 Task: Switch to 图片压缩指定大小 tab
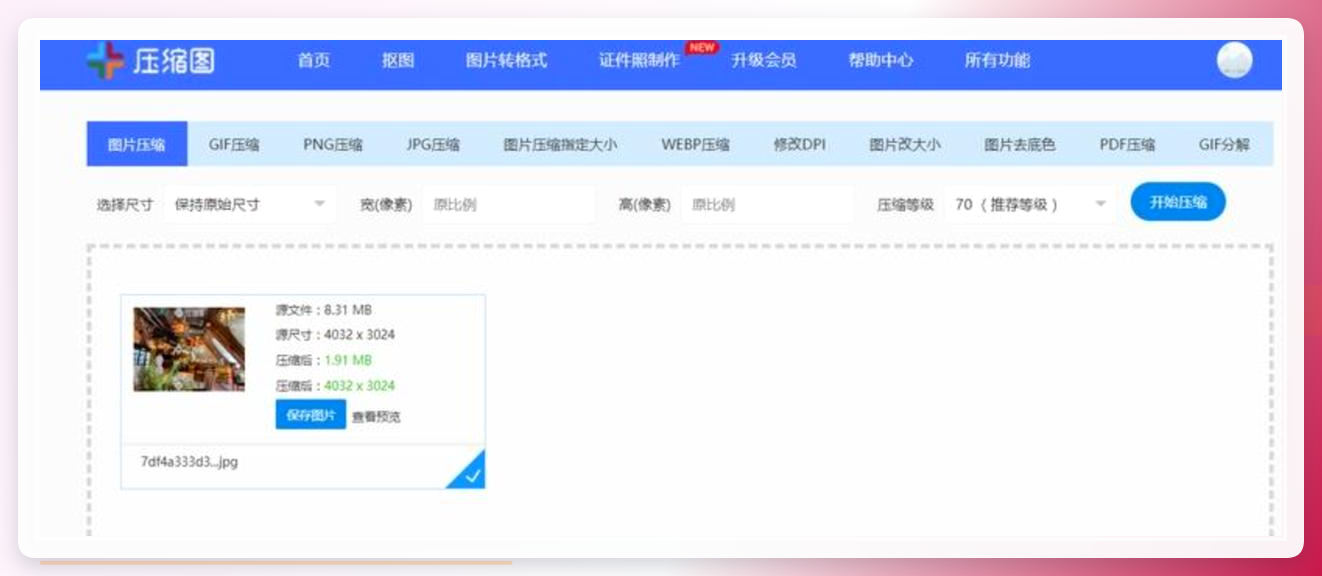560,144
